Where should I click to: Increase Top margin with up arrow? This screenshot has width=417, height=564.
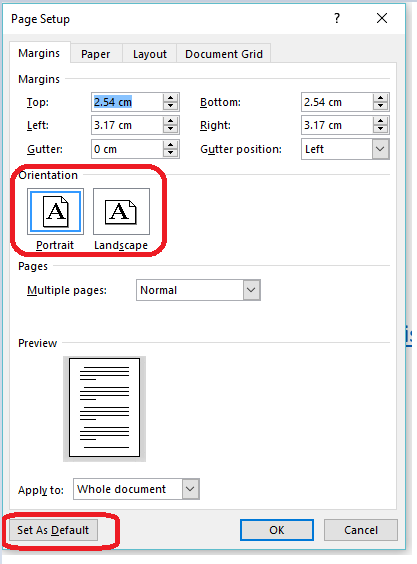(x=171, y=98)
